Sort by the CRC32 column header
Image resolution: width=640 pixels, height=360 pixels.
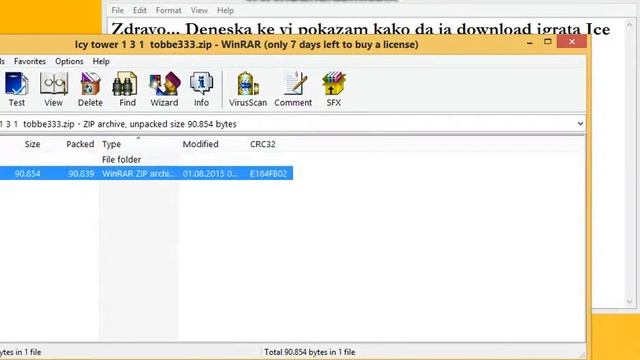click(x=262, y=144)
